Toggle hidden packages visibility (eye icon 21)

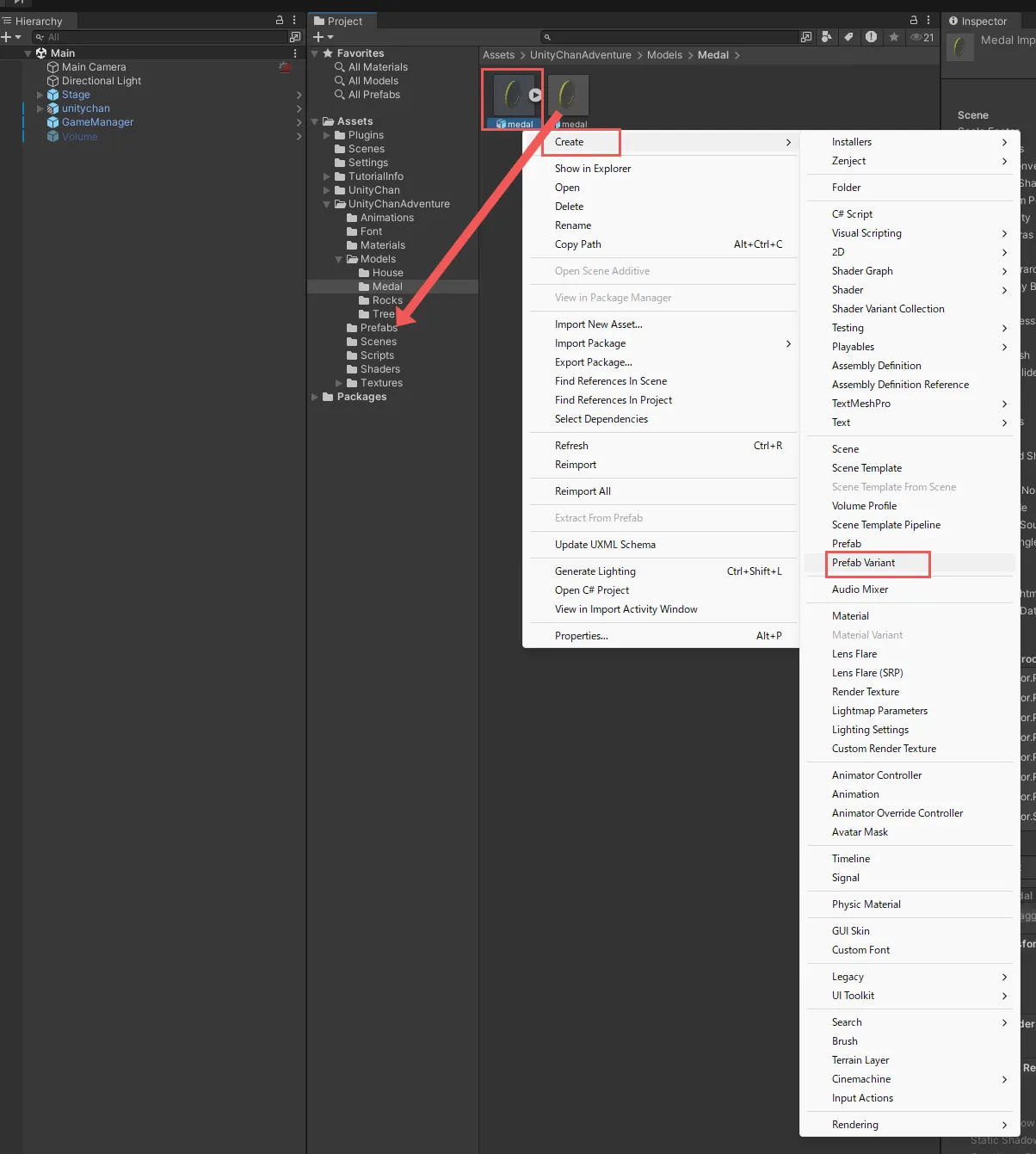[x=922, y=37]
